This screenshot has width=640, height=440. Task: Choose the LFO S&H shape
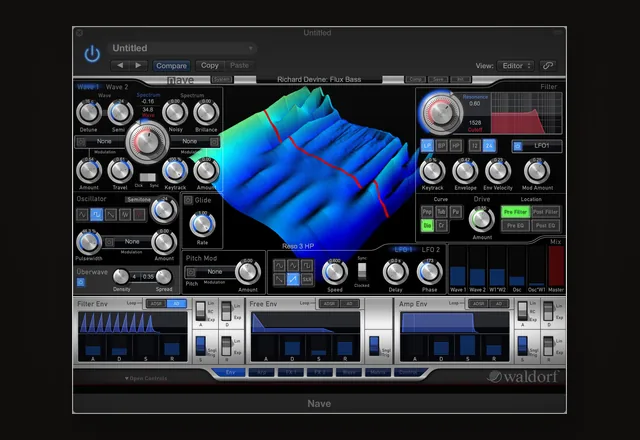307,279
